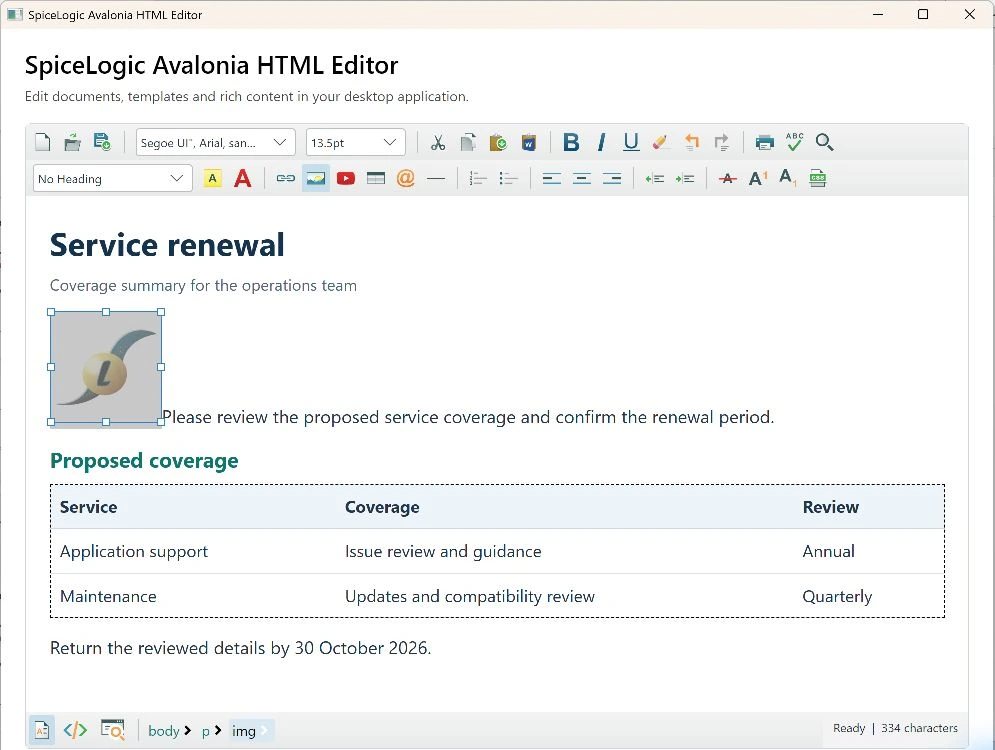The width and height of the screenshot is (995, 750).
Task: Open find with the magnifier icon
Action: point(824,142)
